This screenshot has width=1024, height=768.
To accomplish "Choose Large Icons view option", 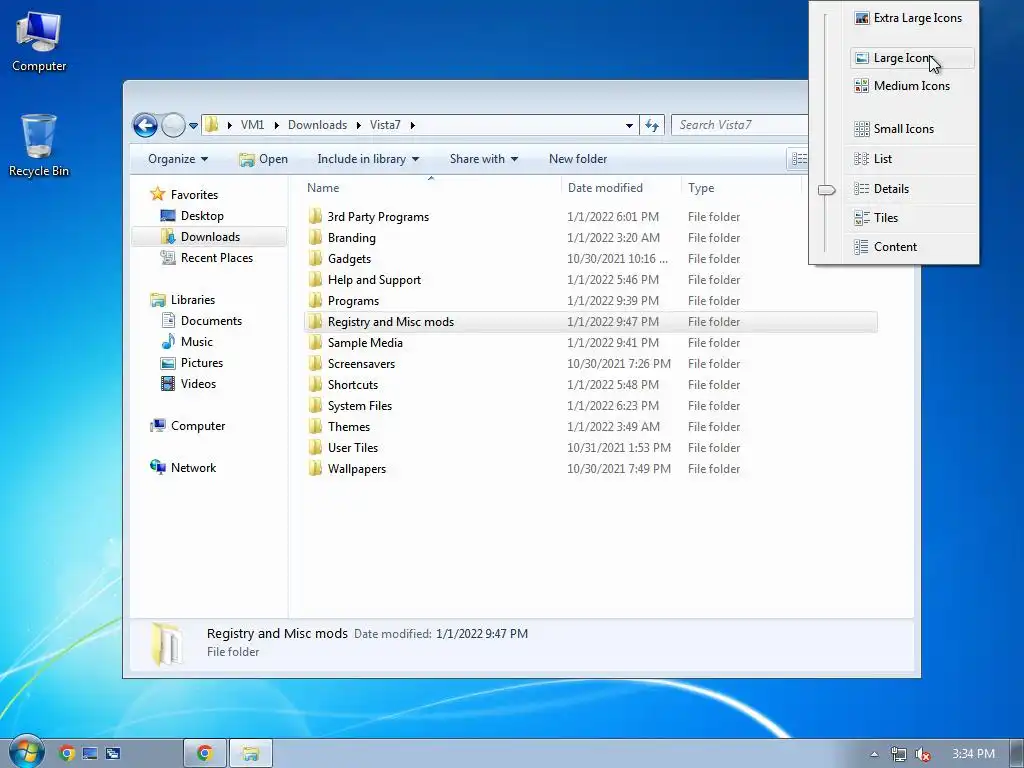I will click(912, 58).
